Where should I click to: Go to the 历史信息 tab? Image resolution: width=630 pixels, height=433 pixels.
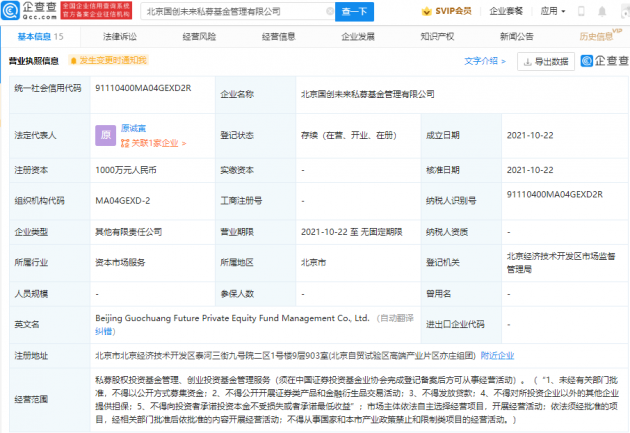click(x=596, y=36)
